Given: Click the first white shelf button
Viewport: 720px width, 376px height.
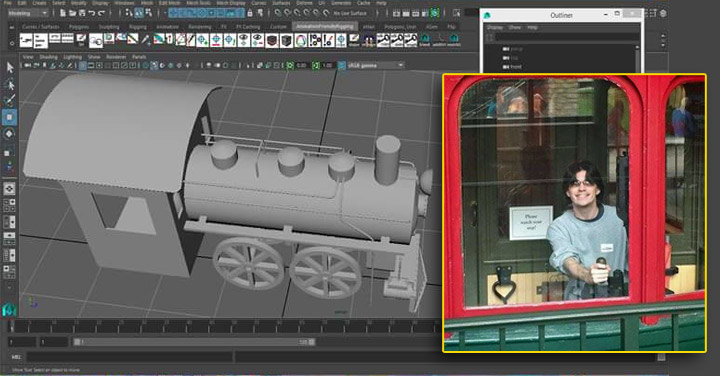Looking at the screenshot, I should coord(26,40).
